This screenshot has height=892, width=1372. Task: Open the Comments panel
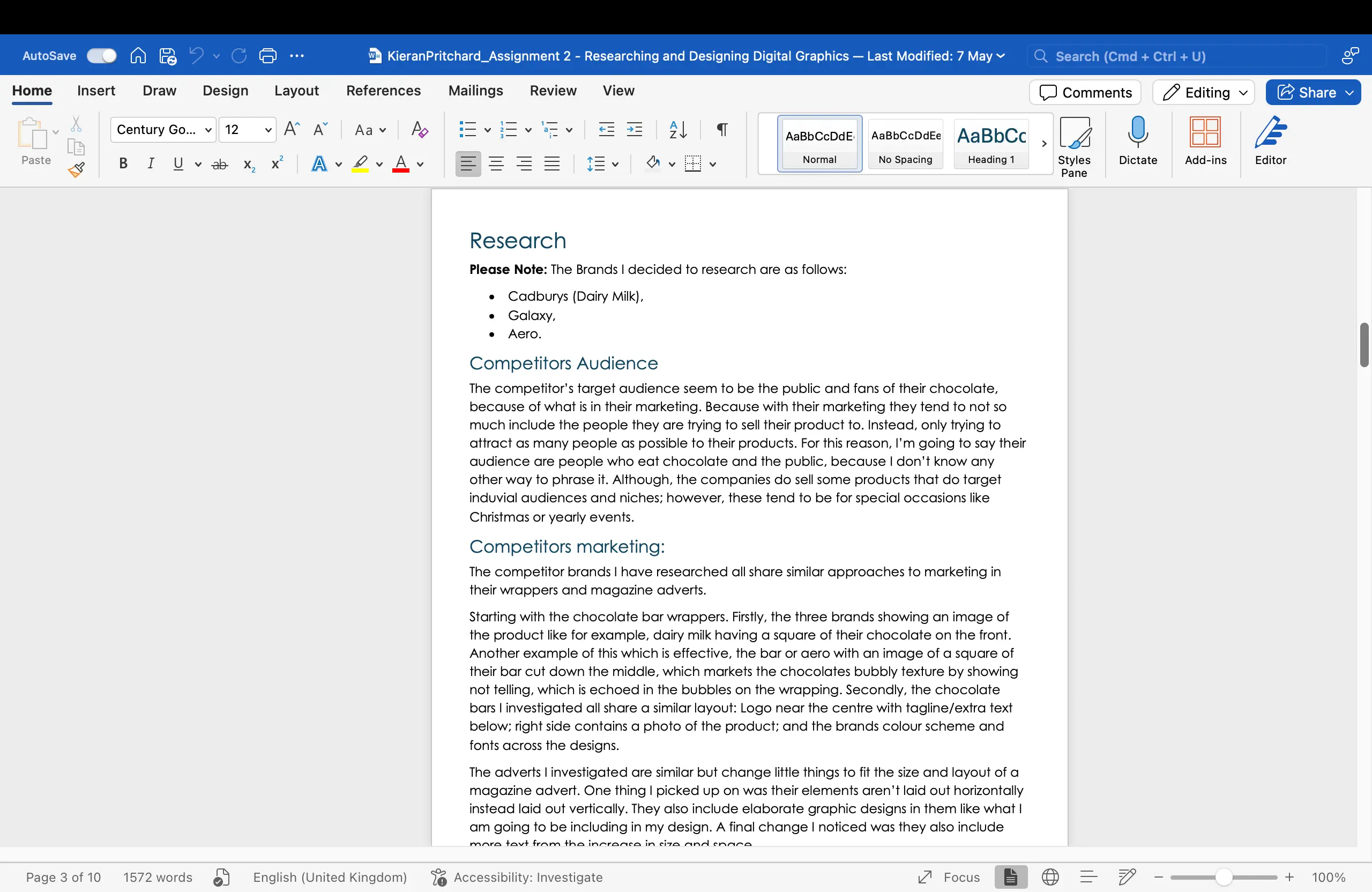tap(1084, 92)
